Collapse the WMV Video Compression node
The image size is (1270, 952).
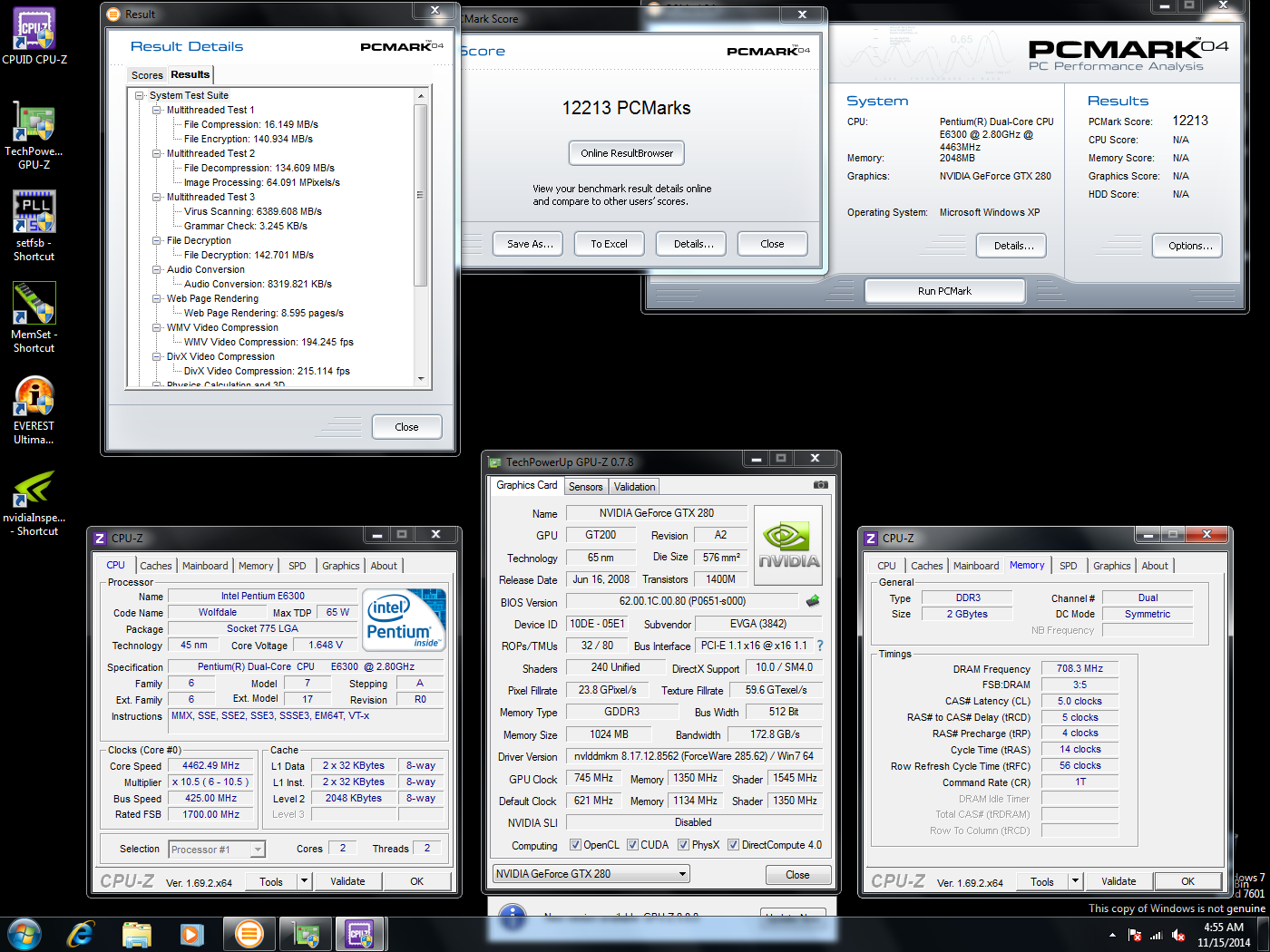(157, 327)
